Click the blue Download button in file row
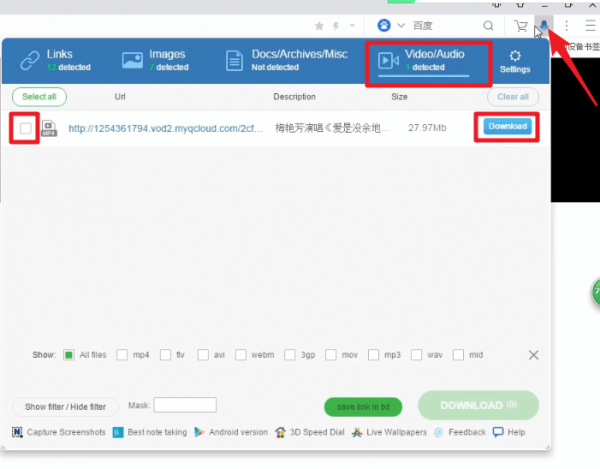This screenshot has width=600, height=469. (x=507, y=127)
